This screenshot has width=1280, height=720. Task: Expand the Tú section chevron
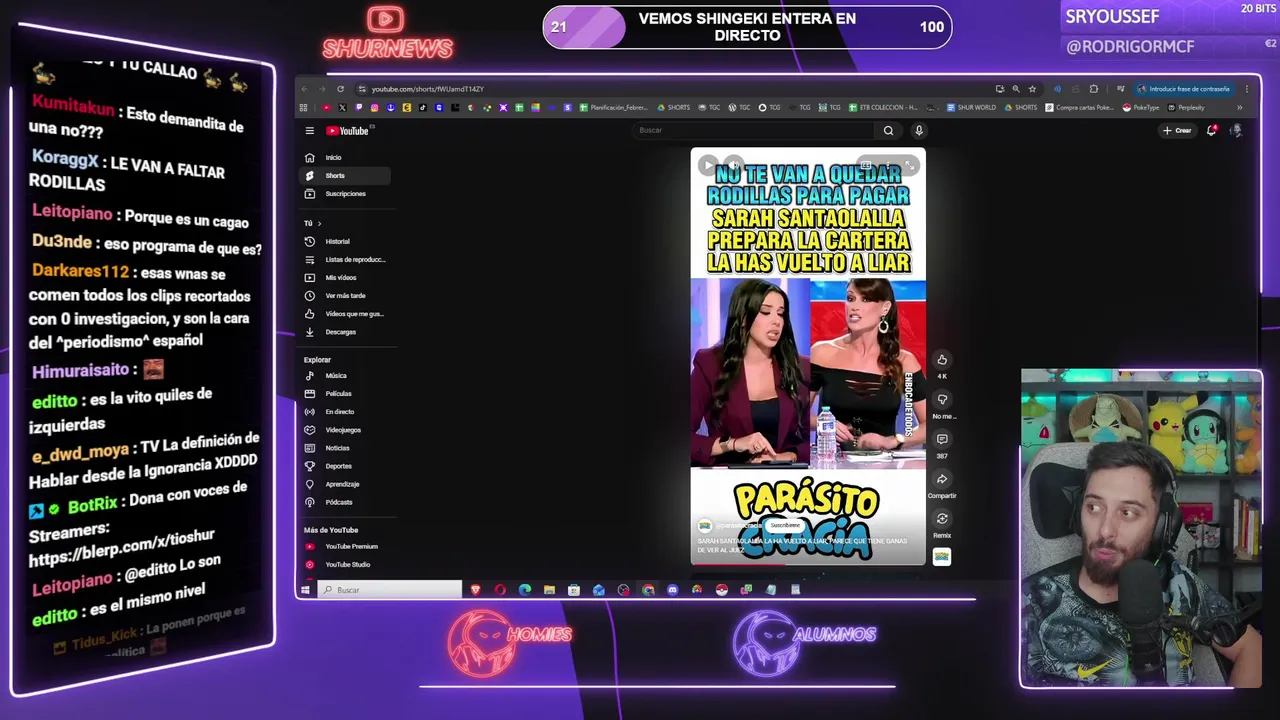point(319,223)
